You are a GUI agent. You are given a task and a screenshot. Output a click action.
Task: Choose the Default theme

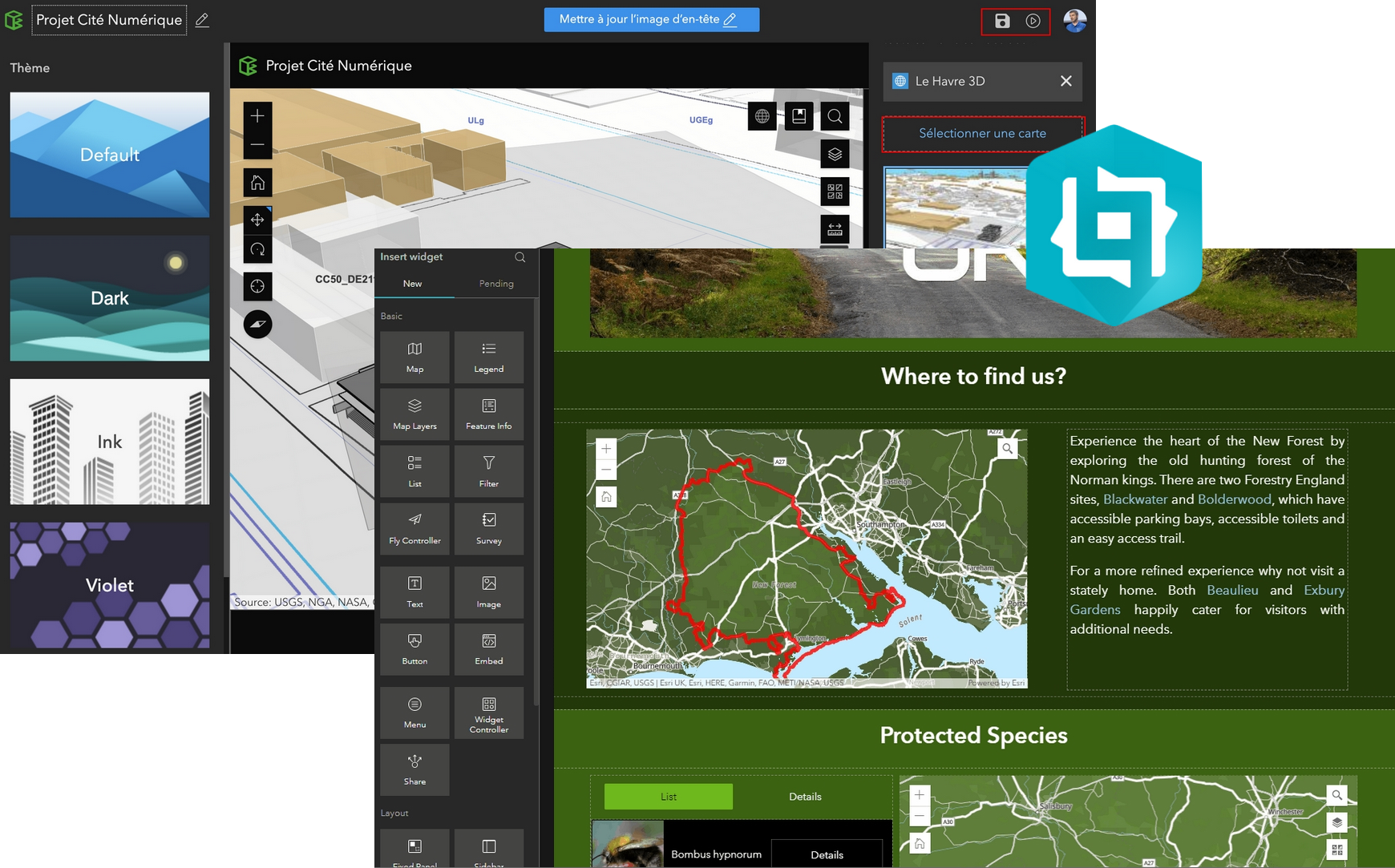[x=110, y=155]
